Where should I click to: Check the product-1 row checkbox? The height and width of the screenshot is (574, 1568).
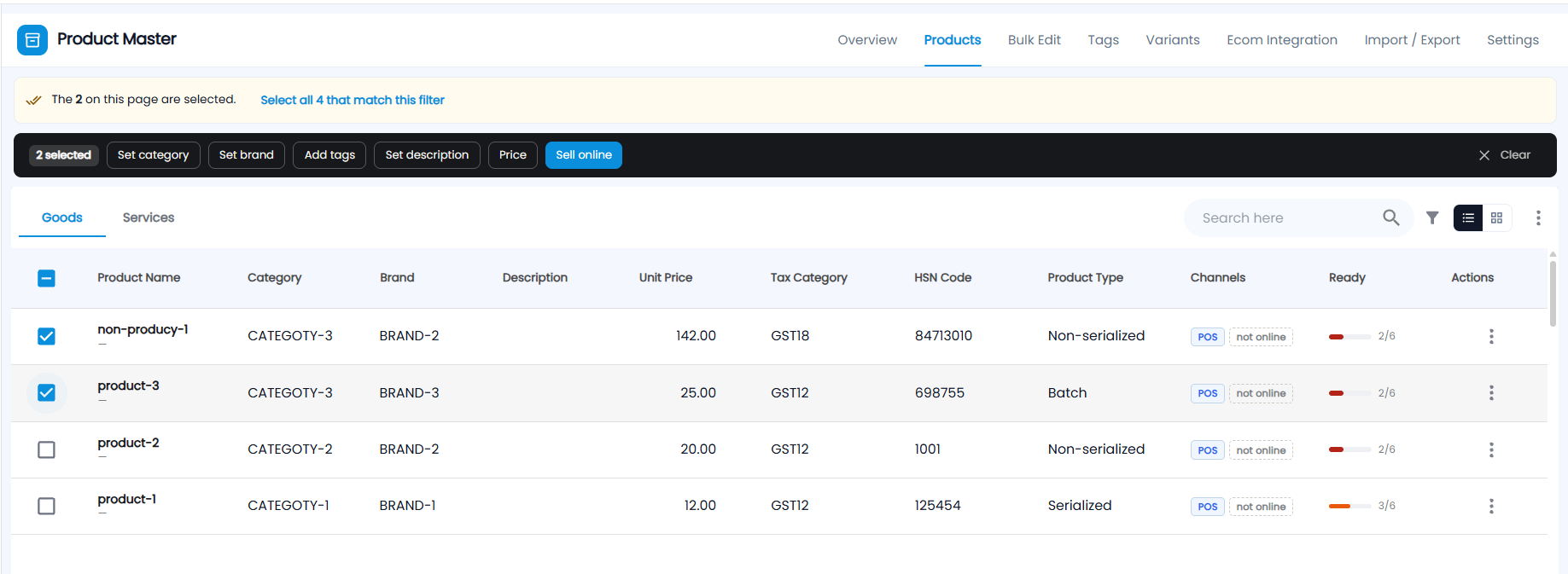click(x=46, y=506)
